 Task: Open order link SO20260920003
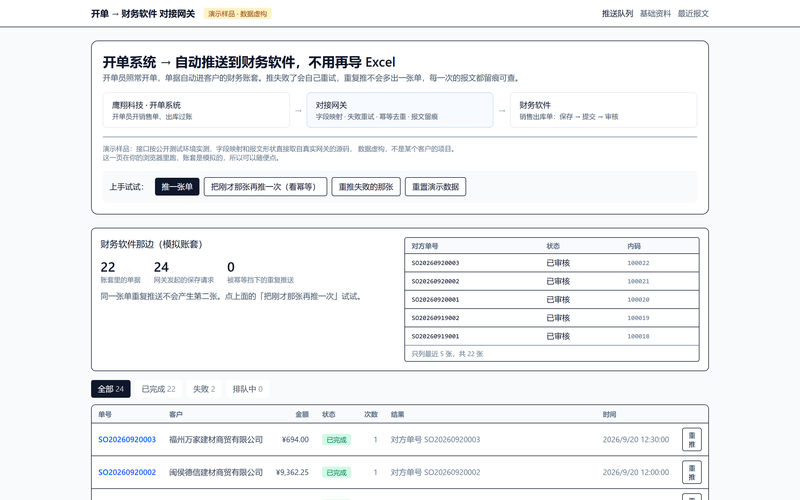(127, 439)
